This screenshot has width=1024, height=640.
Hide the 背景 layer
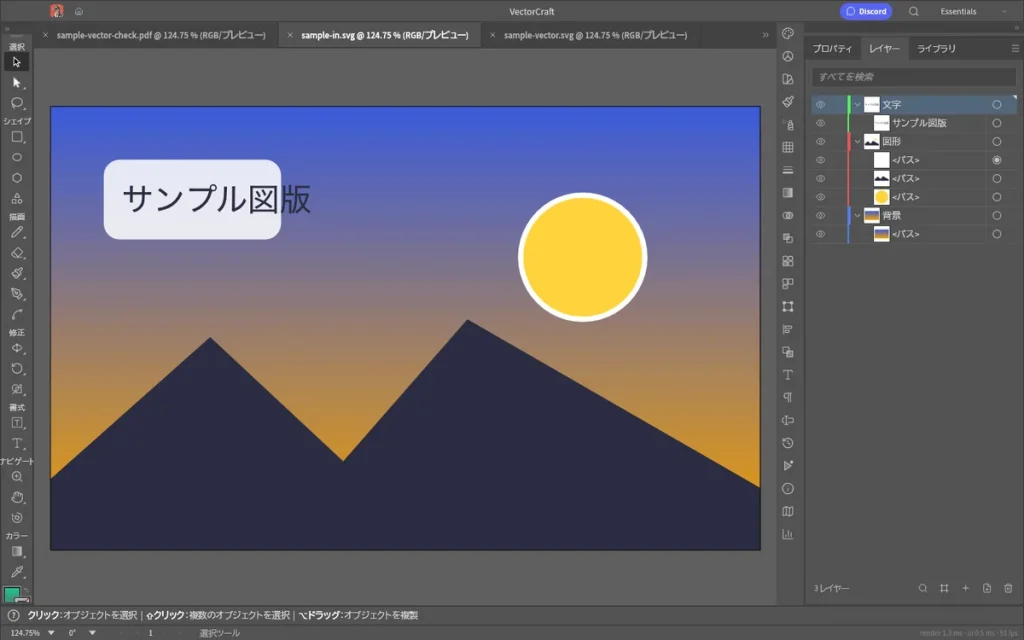click(820, 216)
